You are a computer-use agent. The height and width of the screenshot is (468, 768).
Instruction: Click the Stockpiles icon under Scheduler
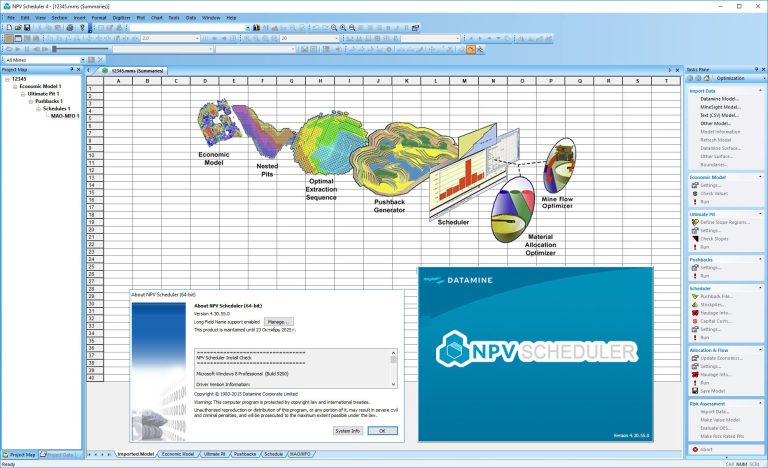click(x=695, y=305)
